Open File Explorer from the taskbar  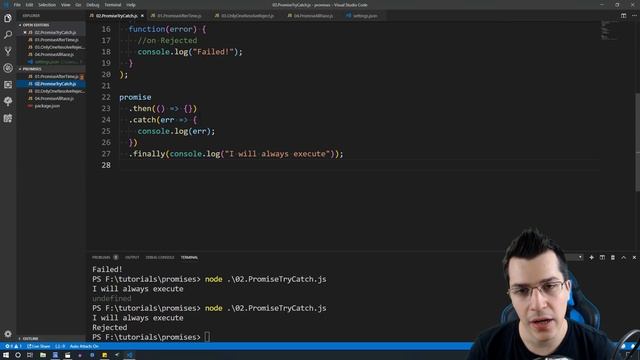[x=42, y=355]
